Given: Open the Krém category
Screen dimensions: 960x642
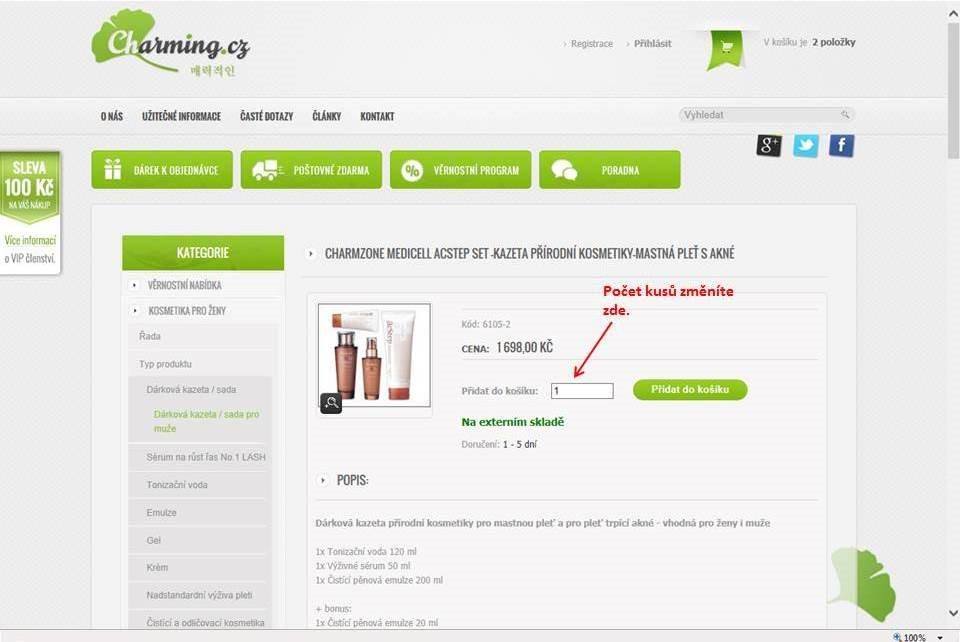Looking at the screenshot, I should pos(157,567).
